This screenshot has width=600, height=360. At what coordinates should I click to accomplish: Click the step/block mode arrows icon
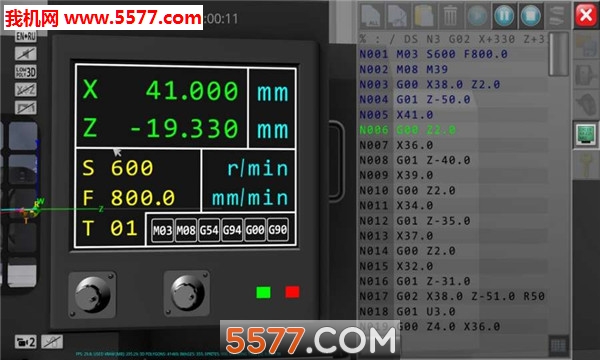click(556, 16)
